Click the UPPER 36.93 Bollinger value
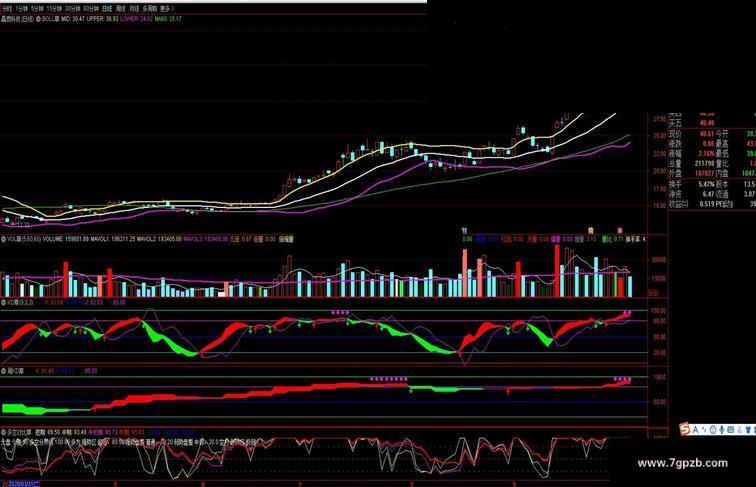 103,19
